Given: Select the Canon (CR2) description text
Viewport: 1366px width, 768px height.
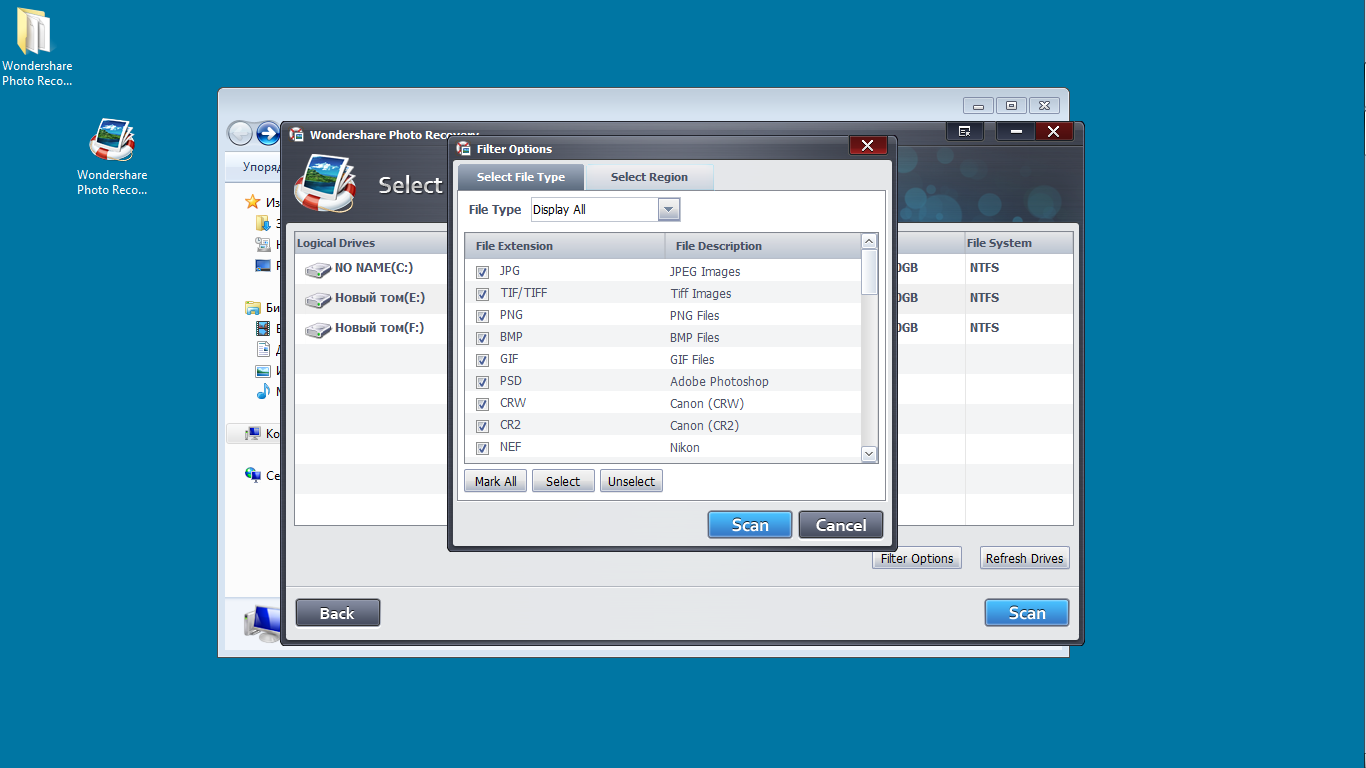Looking at the screenshot, I should coord(706,426).
